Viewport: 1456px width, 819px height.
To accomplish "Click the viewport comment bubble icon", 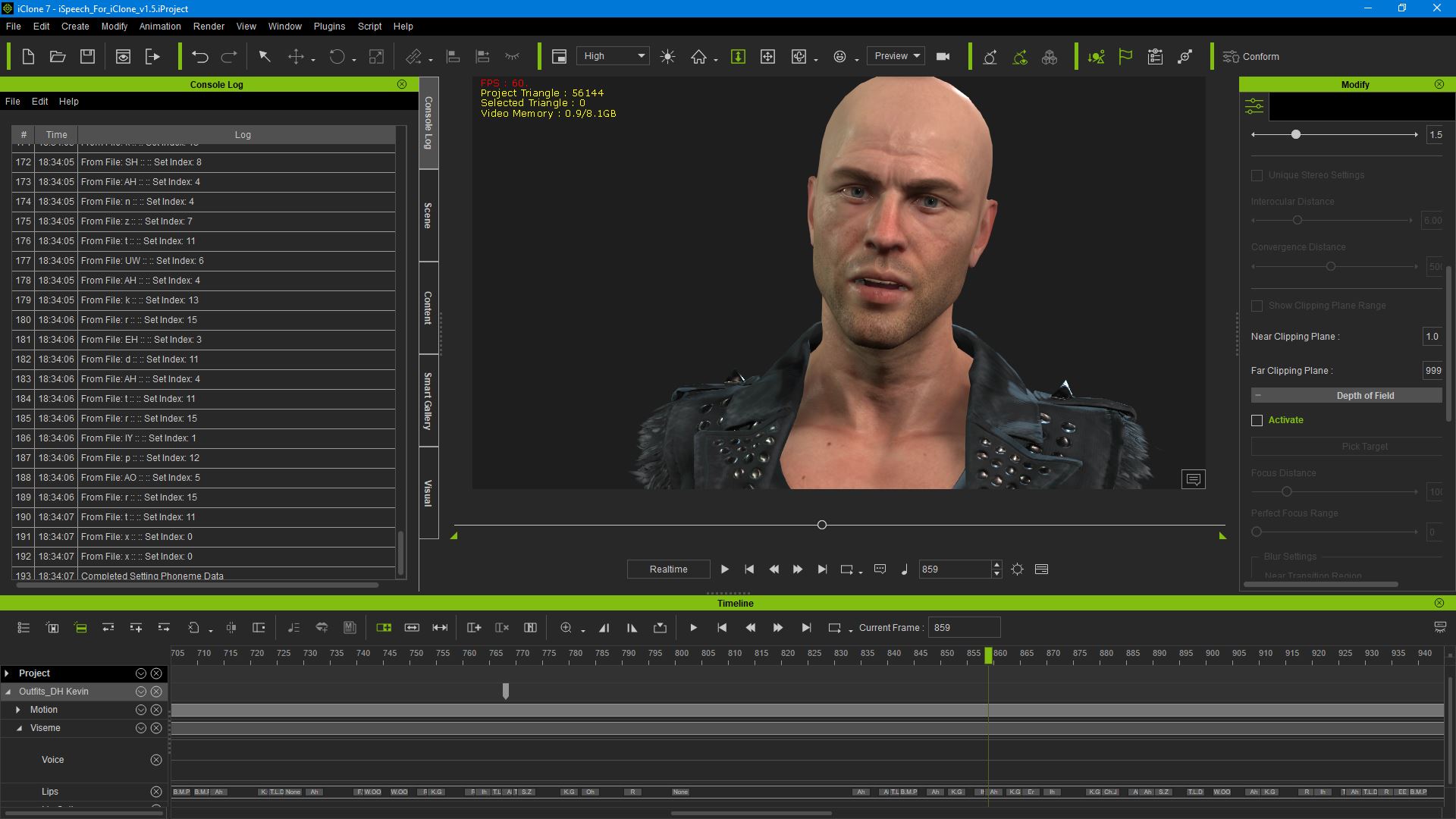I will pyautogui.click(x=1193, y=479).
